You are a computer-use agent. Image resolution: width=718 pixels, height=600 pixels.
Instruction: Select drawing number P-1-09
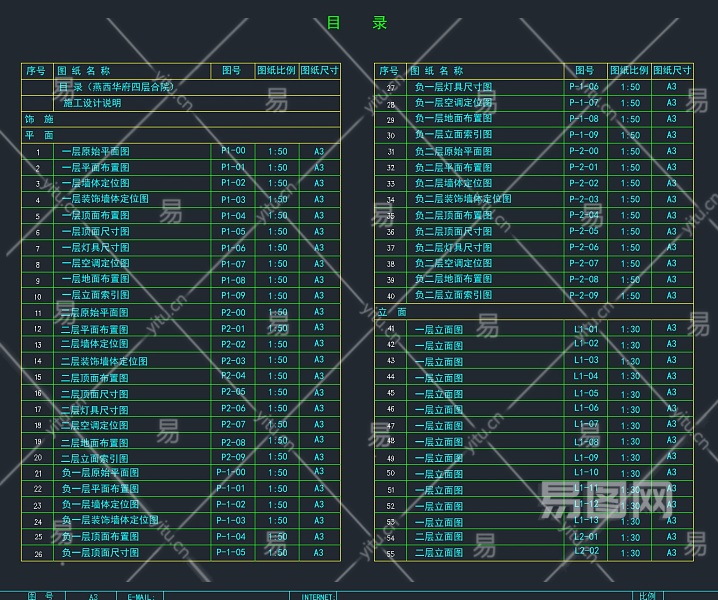coord(584,135)
